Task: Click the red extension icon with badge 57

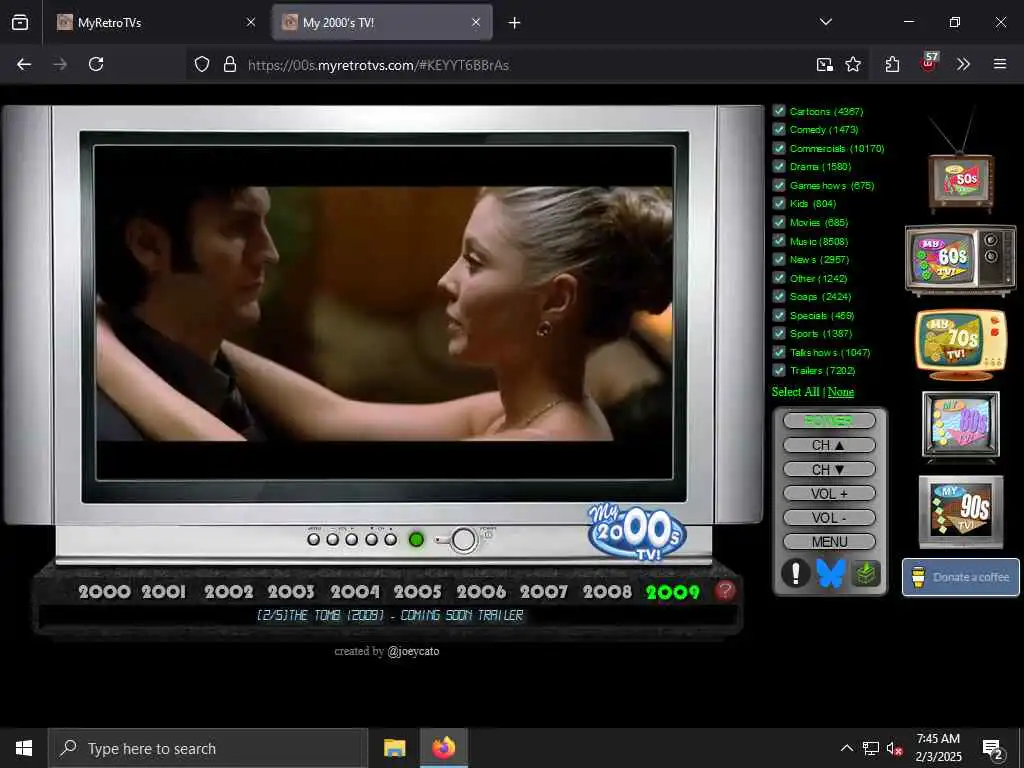Action: [x=929, y=62]
